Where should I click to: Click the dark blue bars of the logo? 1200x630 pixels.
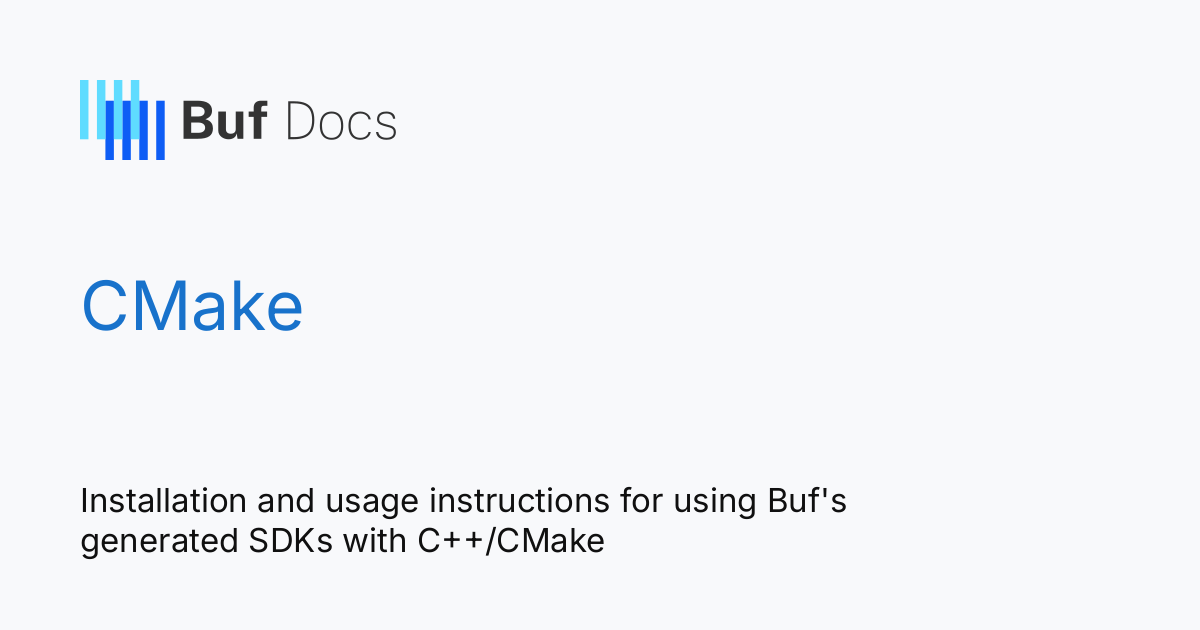tap(135, 131)
